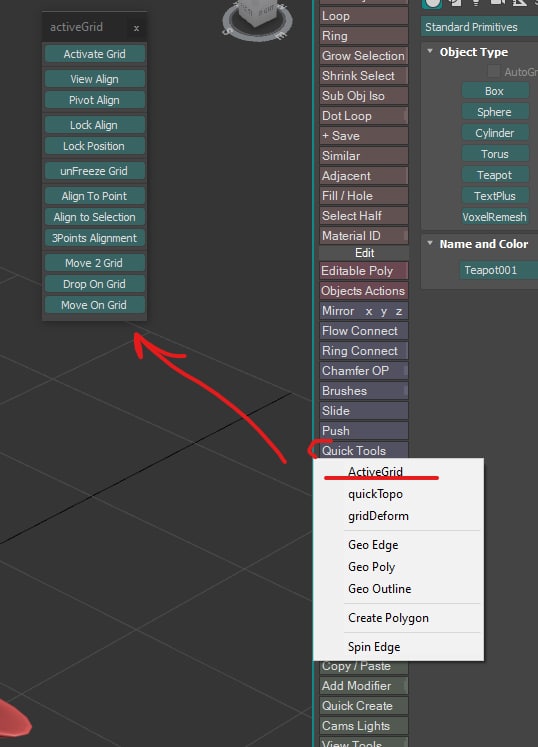Click the ViewCube in the viewport
The image size is (538, 747).
click(x=257, y=18)
